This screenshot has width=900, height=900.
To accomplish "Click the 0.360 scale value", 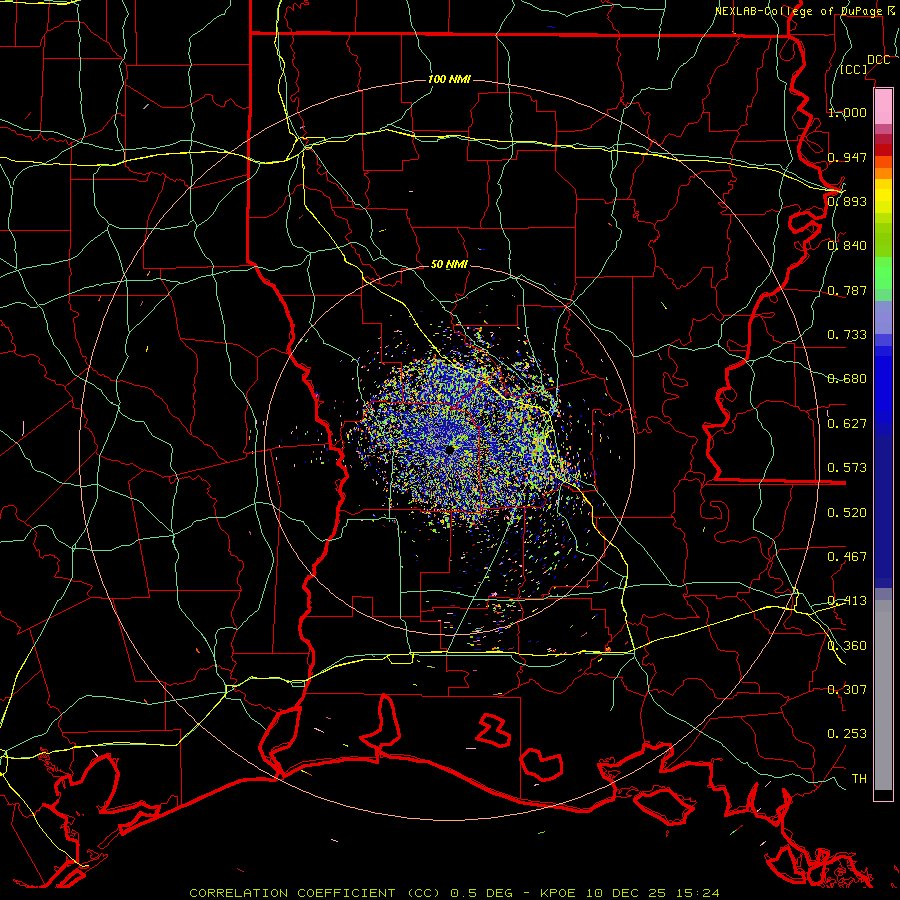I will click(x=847, y=646).
